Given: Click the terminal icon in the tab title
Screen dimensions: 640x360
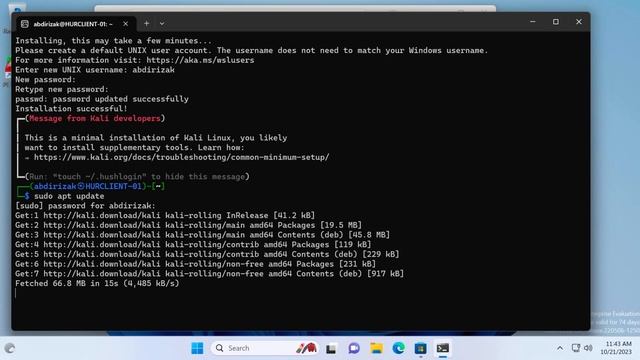Looking at the screenshot, I should [x=24, y=24].
